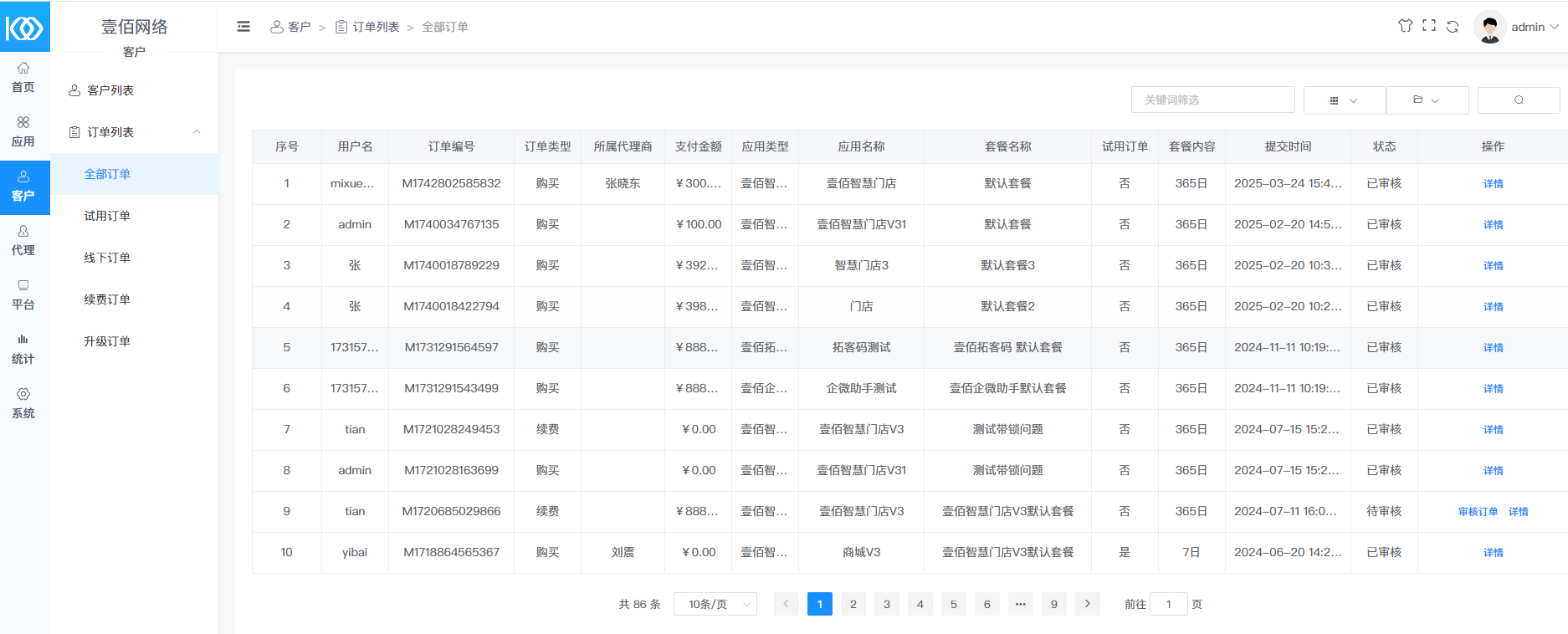Select 线下订单 menu item

tap(135, 258)
